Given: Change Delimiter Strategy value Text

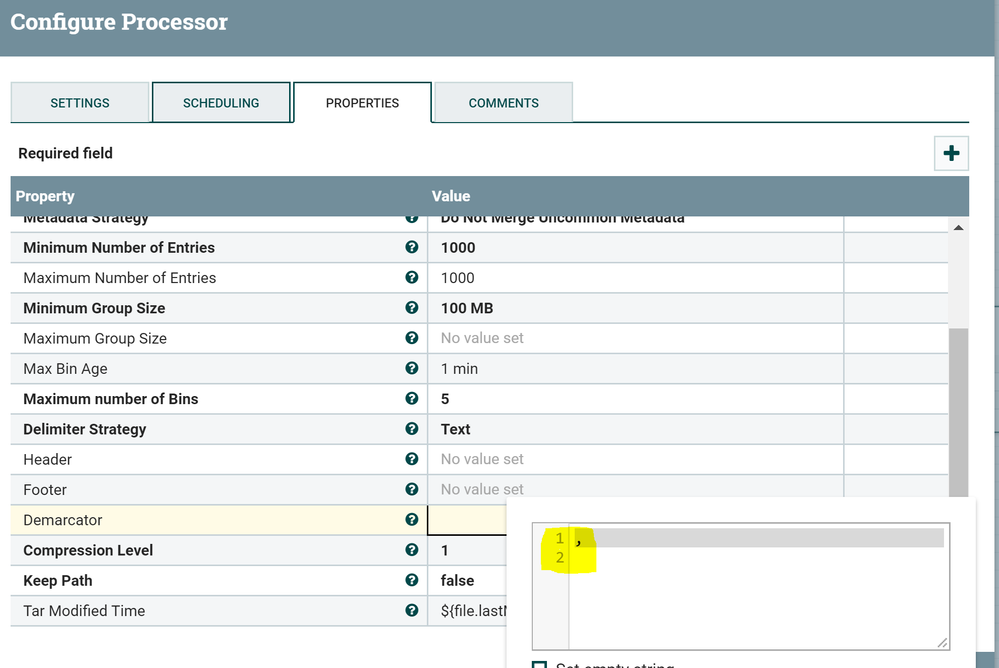Looking at the screenshot, I should (x=635, y=429).
